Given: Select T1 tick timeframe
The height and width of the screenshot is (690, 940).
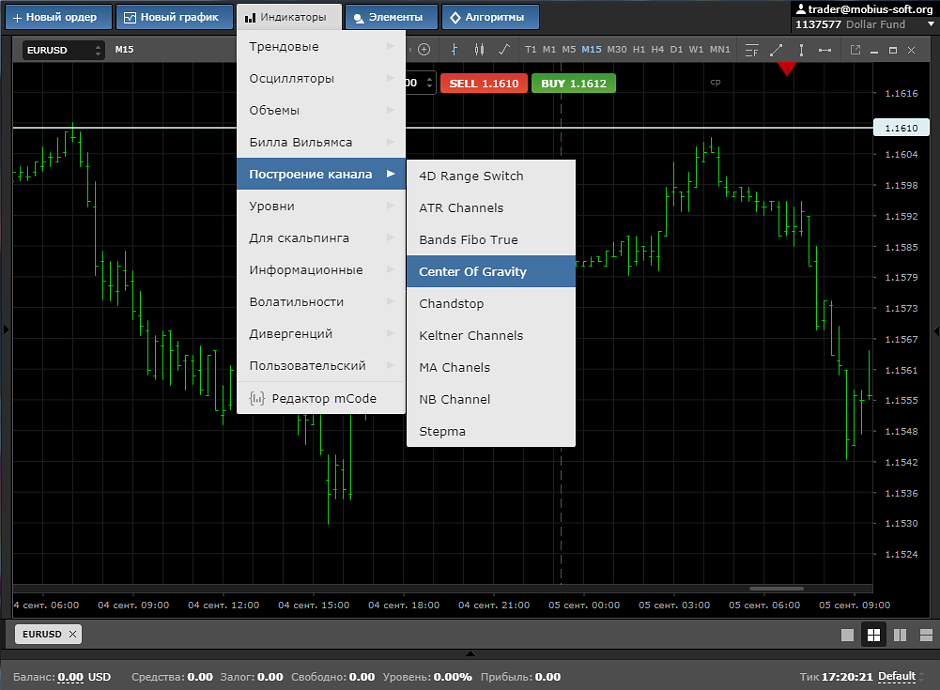Looking at the screenshot, I should (x=531, y=50).
